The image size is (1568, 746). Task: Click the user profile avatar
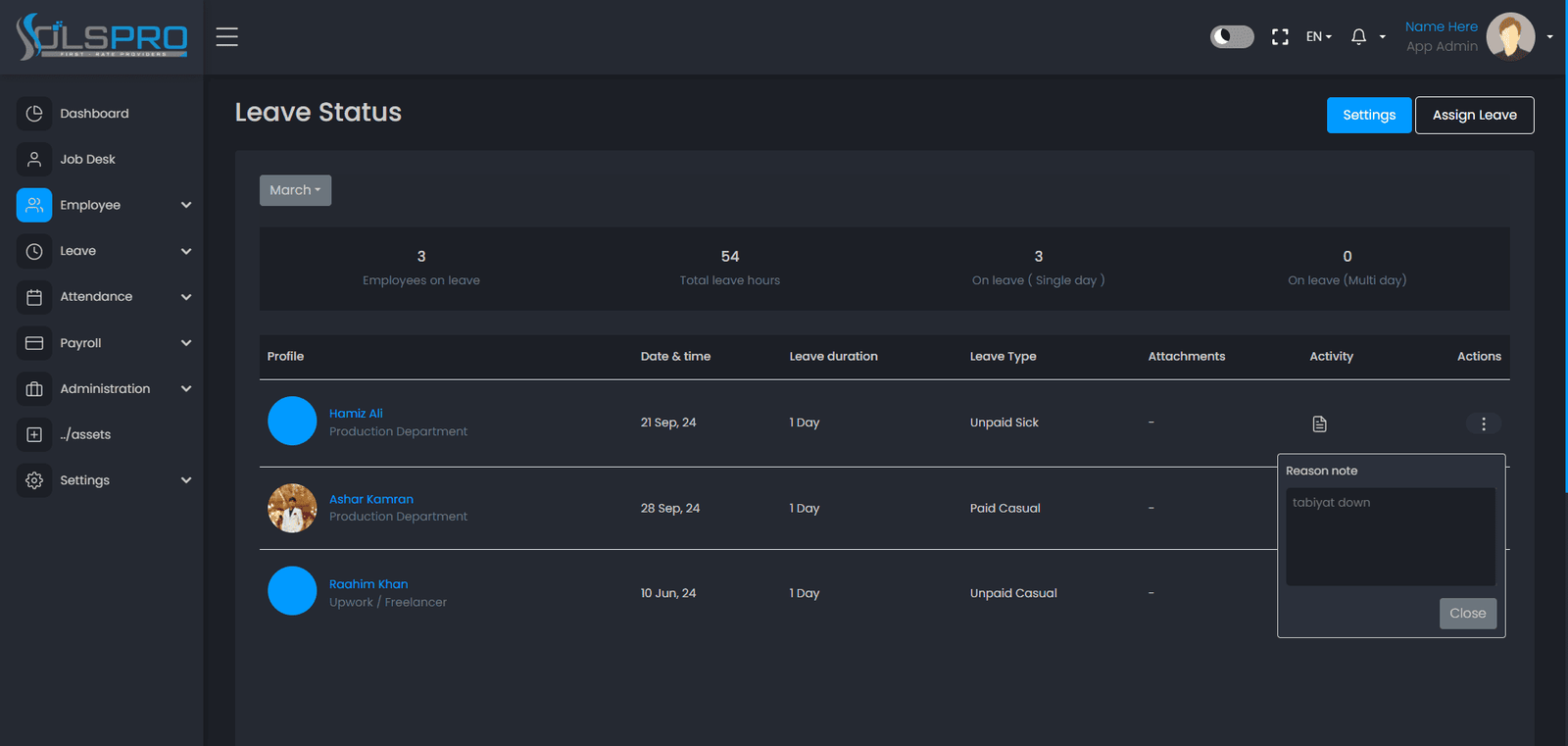(x=1510, y=36)
